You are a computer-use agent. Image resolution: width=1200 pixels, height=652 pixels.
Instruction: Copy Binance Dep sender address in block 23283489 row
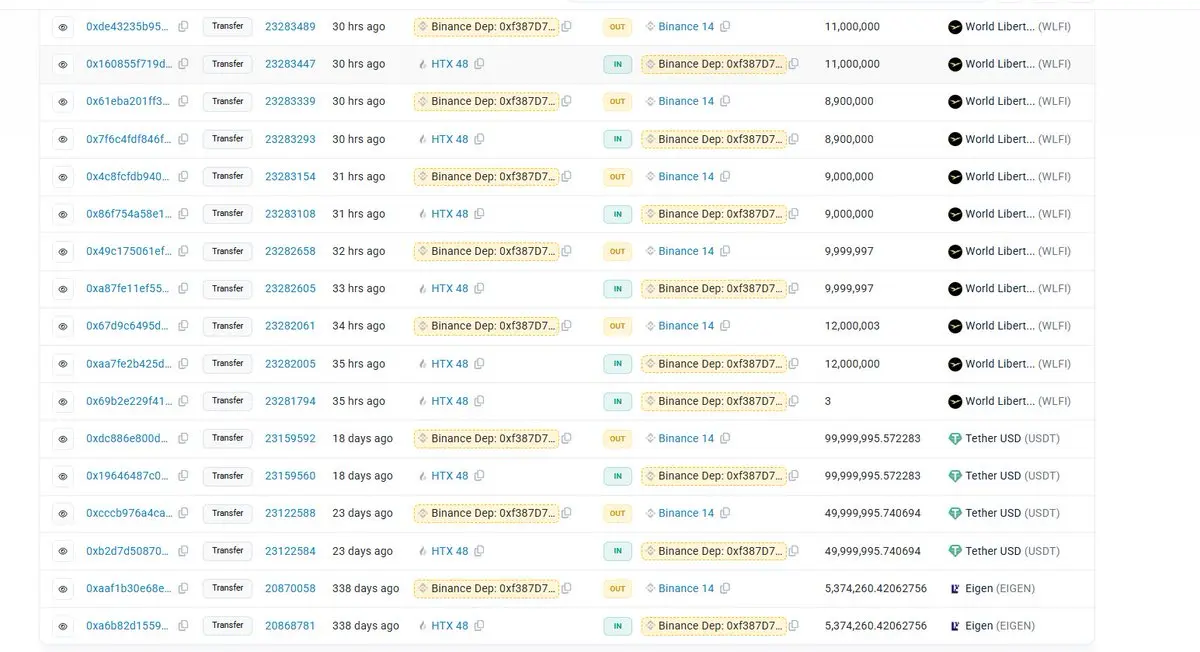pos(566,26)
